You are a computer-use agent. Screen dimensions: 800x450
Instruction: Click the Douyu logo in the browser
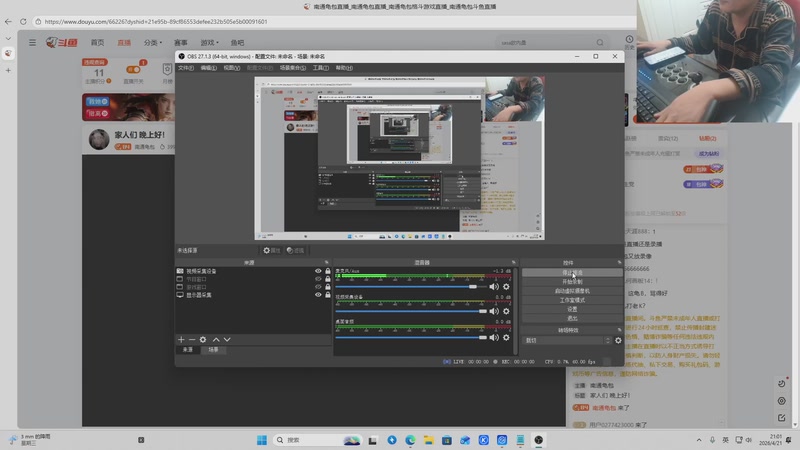click(x=61, y=43)
